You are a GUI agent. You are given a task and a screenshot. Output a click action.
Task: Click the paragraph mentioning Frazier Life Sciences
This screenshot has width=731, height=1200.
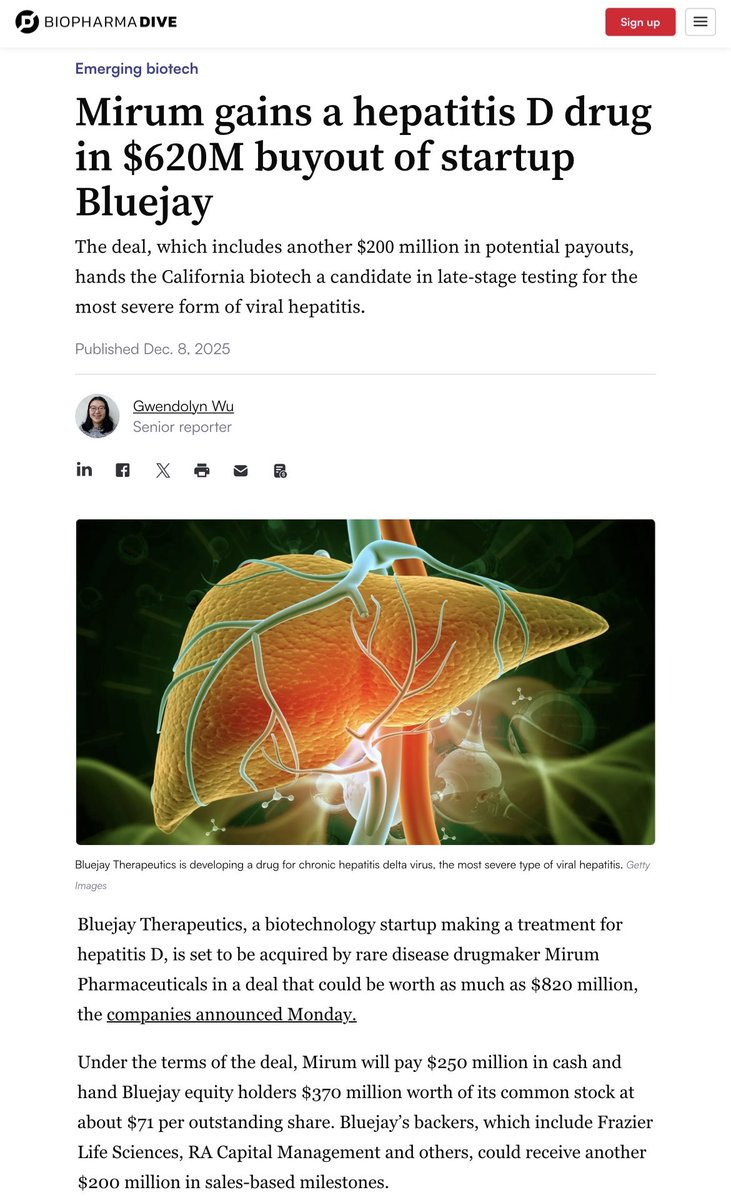point(365,1122)
